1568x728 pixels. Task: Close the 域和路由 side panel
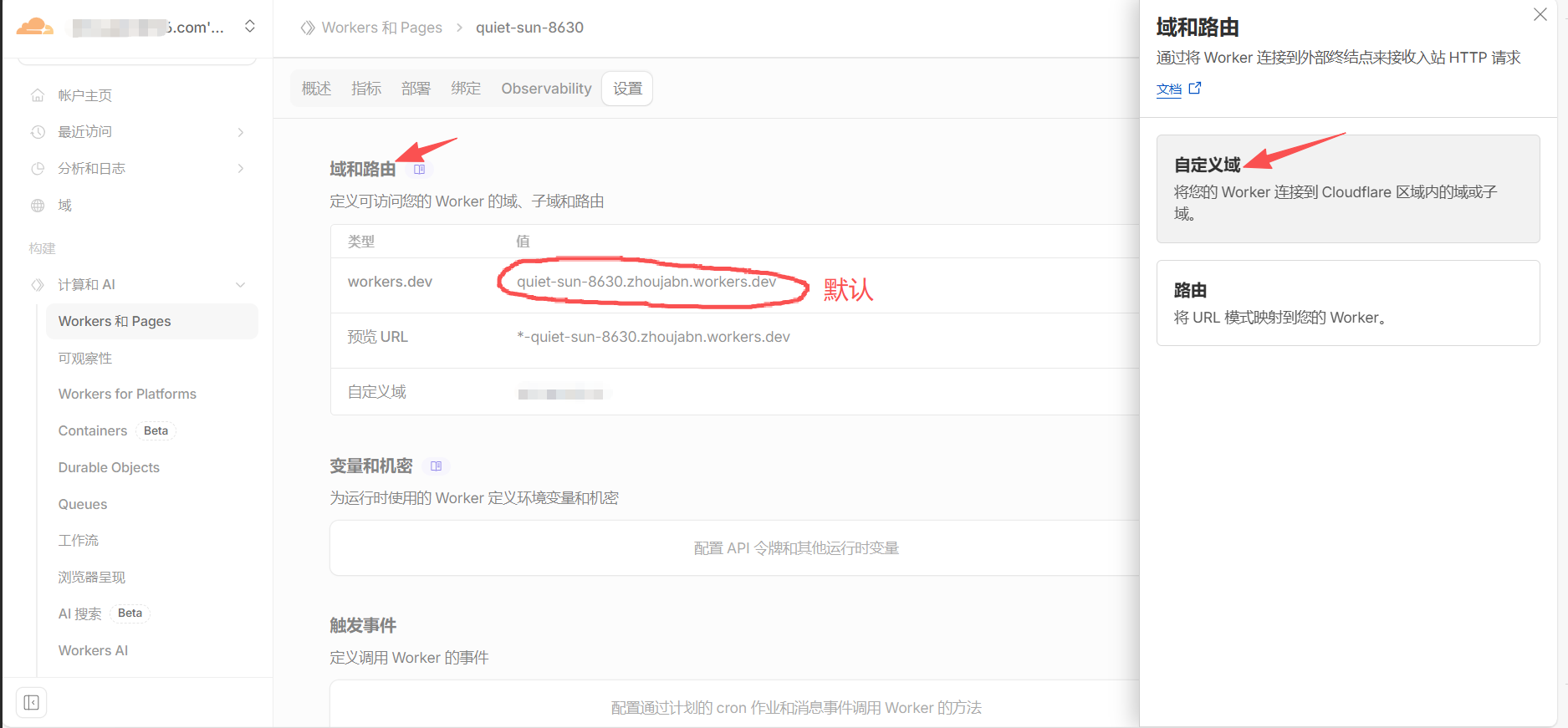coord(1540,15)
